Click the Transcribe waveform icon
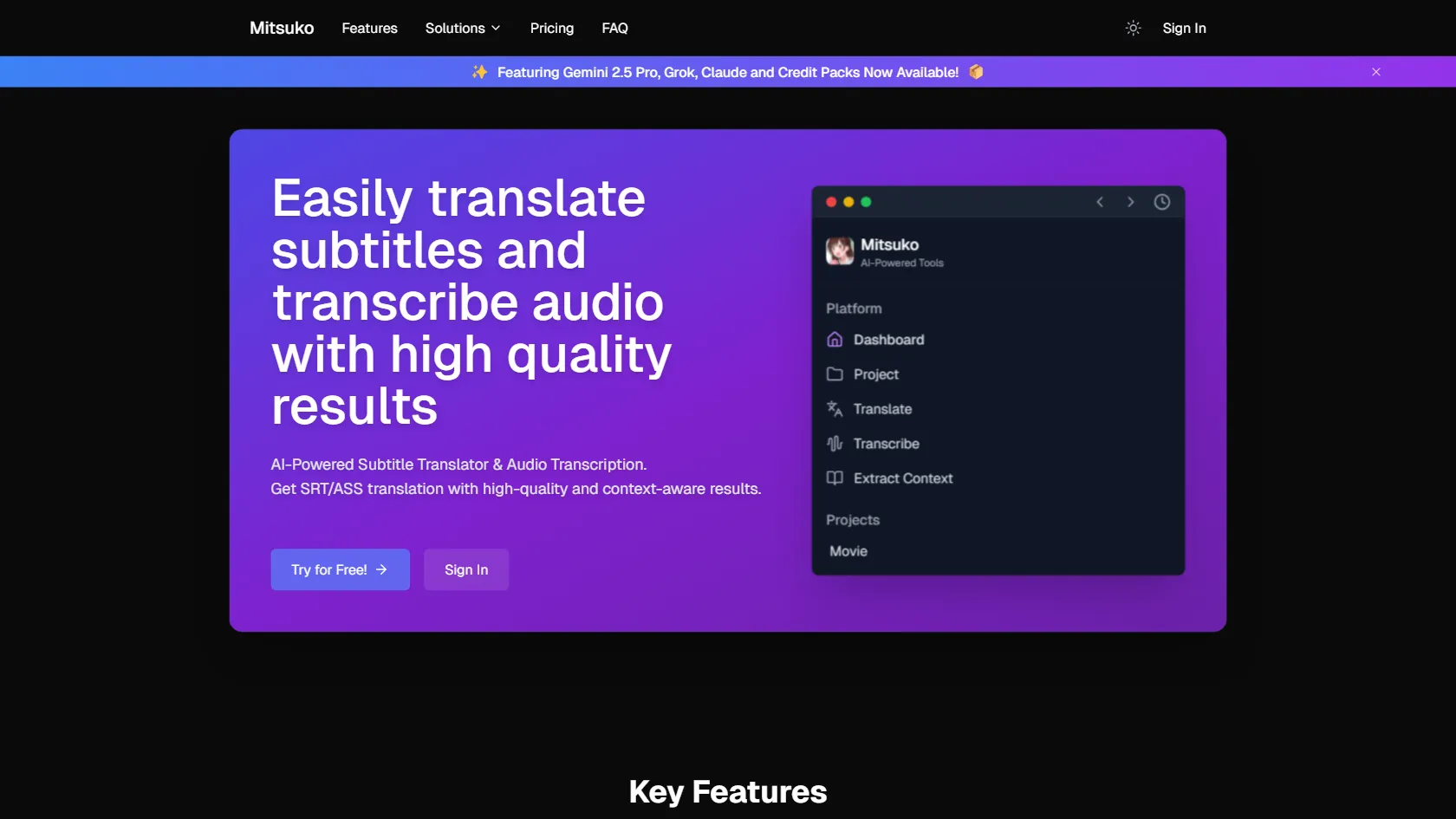Image resolution: width=1456 pixels, height=819 pixels. (x=835, y=444)
